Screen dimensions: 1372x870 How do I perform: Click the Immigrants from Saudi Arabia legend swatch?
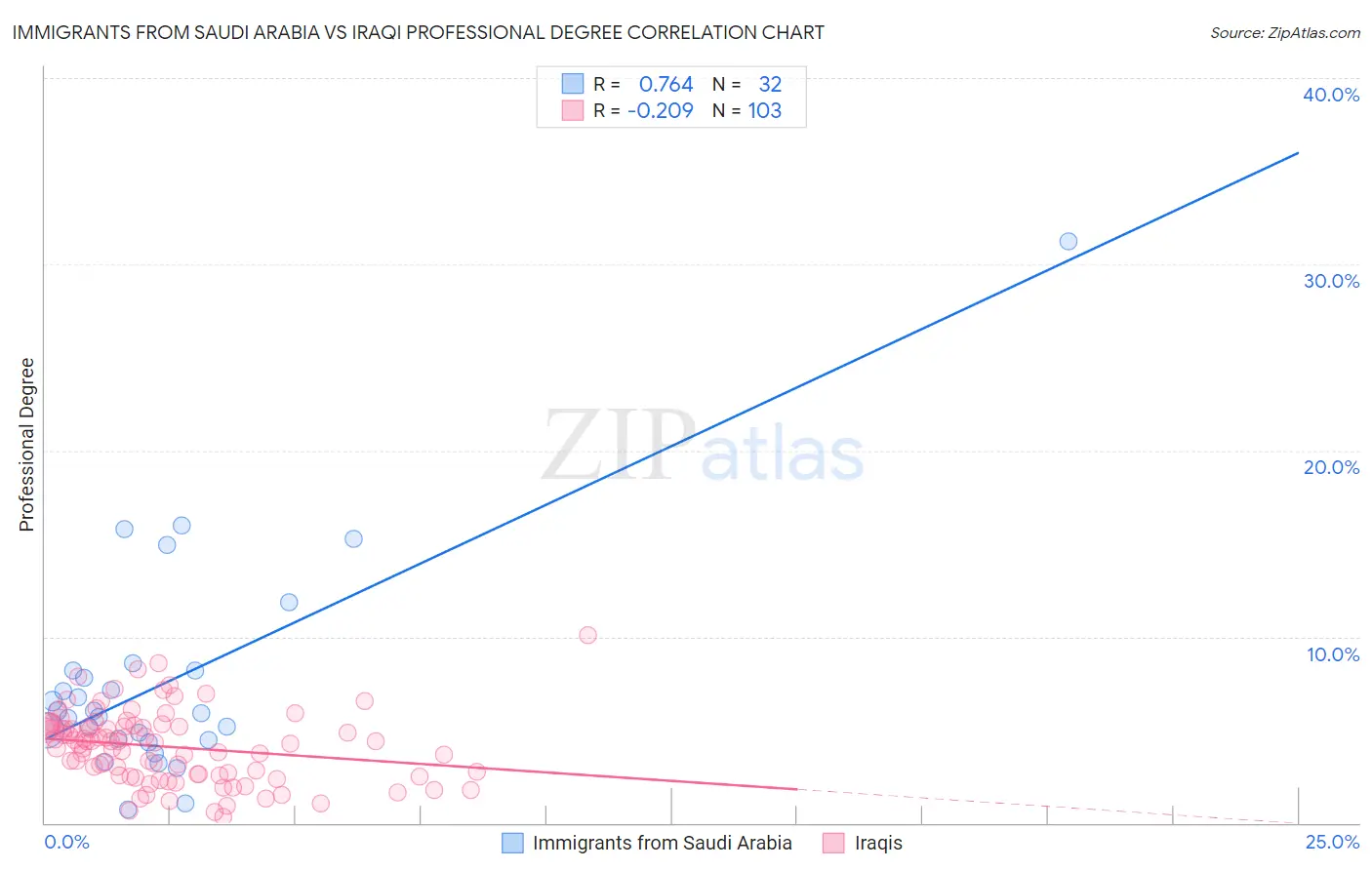512,843
